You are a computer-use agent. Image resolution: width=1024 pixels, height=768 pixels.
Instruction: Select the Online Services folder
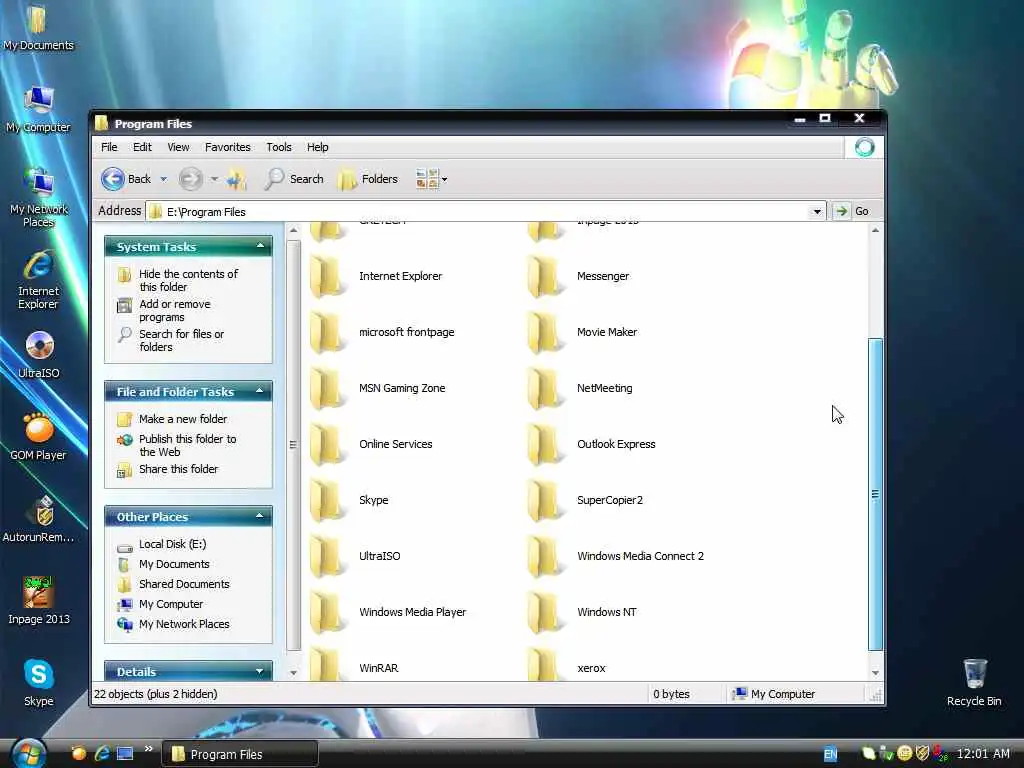[371, 444]
